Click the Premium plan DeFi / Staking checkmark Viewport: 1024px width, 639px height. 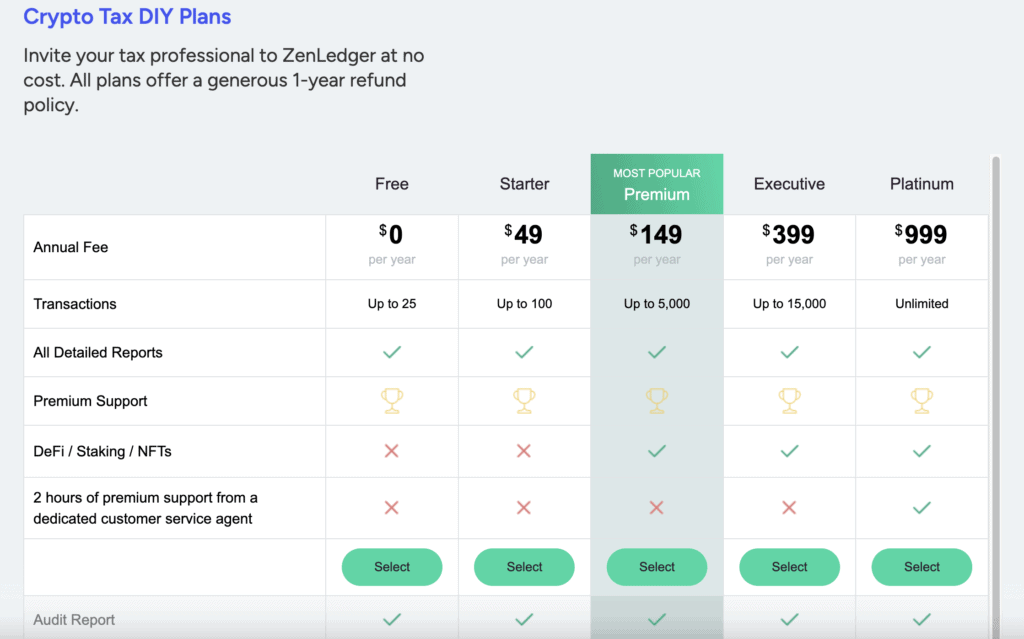pyautogui.click(x=656, y=451)
